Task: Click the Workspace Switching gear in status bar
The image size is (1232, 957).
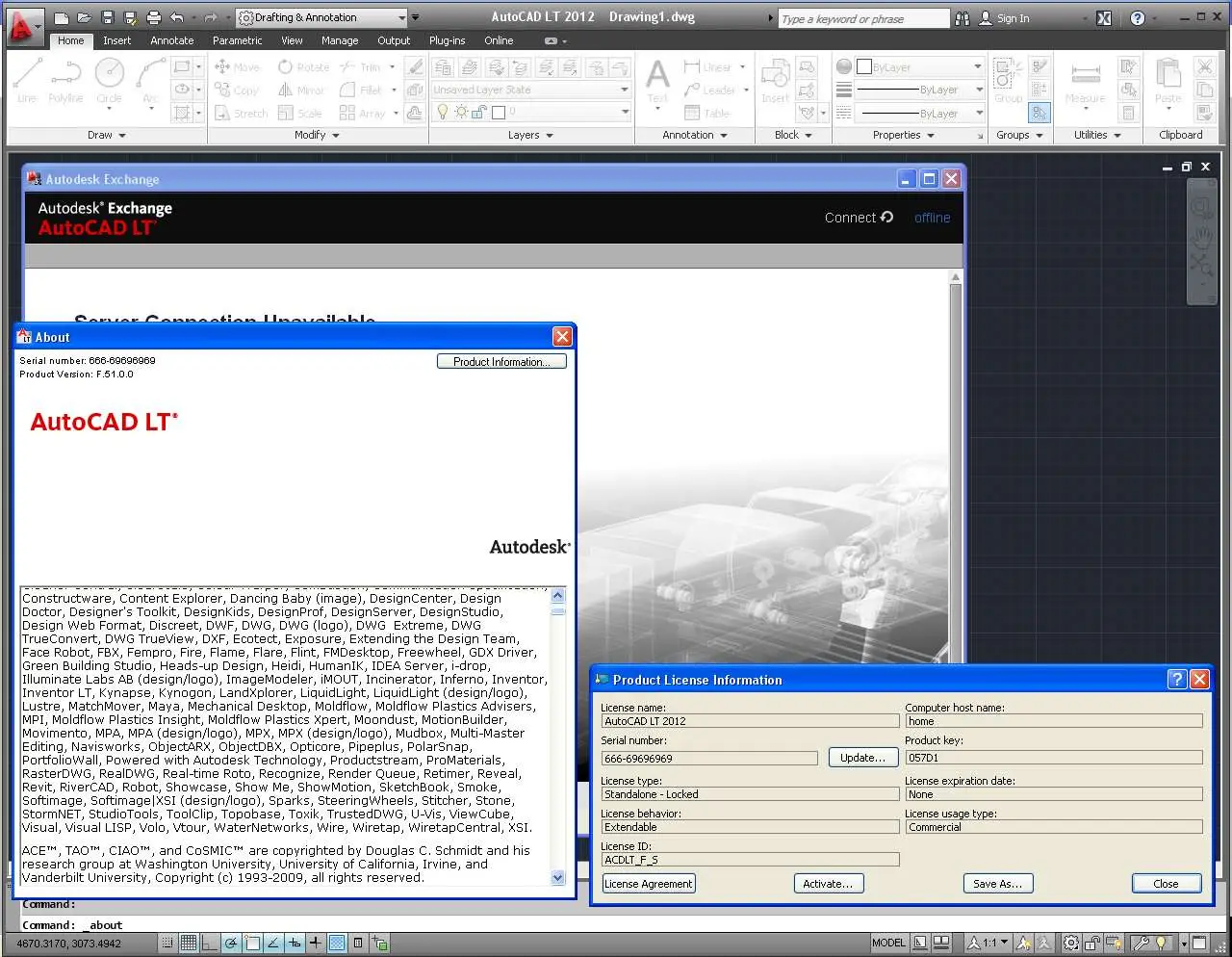Action: [1070, 944]
